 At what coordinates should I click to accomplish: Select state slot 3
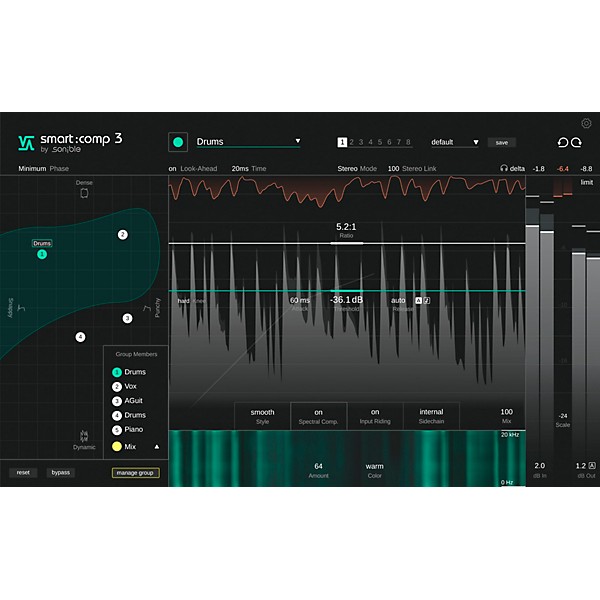coord(361,142)
